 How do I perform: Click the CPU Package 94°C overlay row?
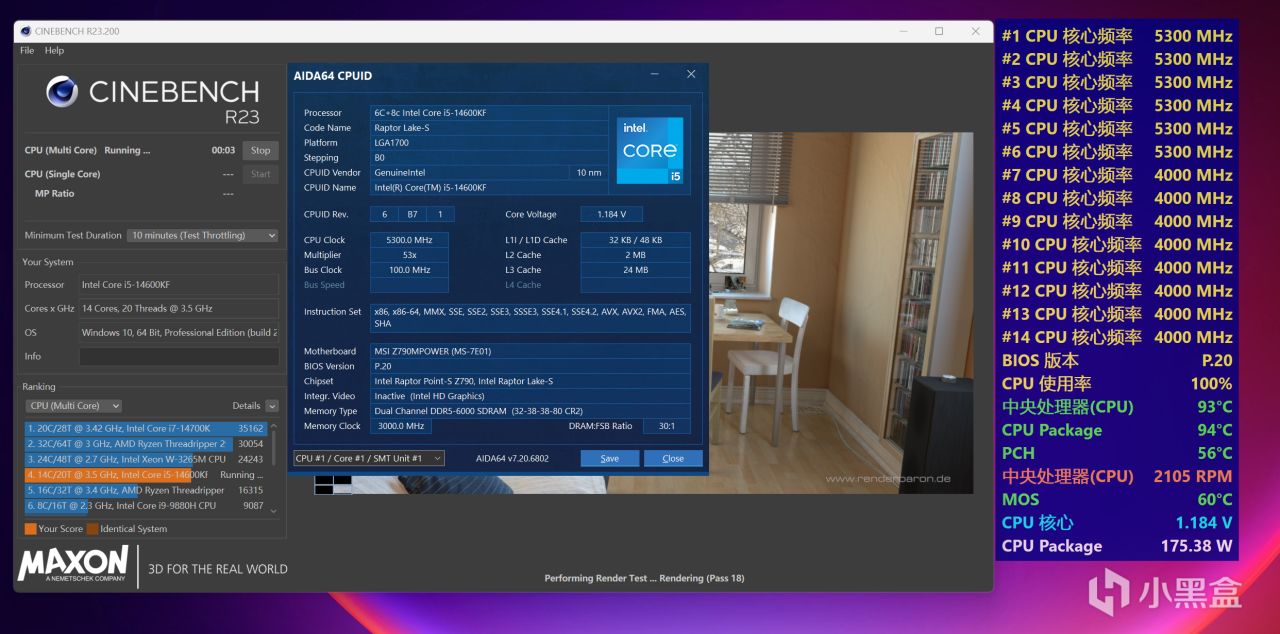1117,431
